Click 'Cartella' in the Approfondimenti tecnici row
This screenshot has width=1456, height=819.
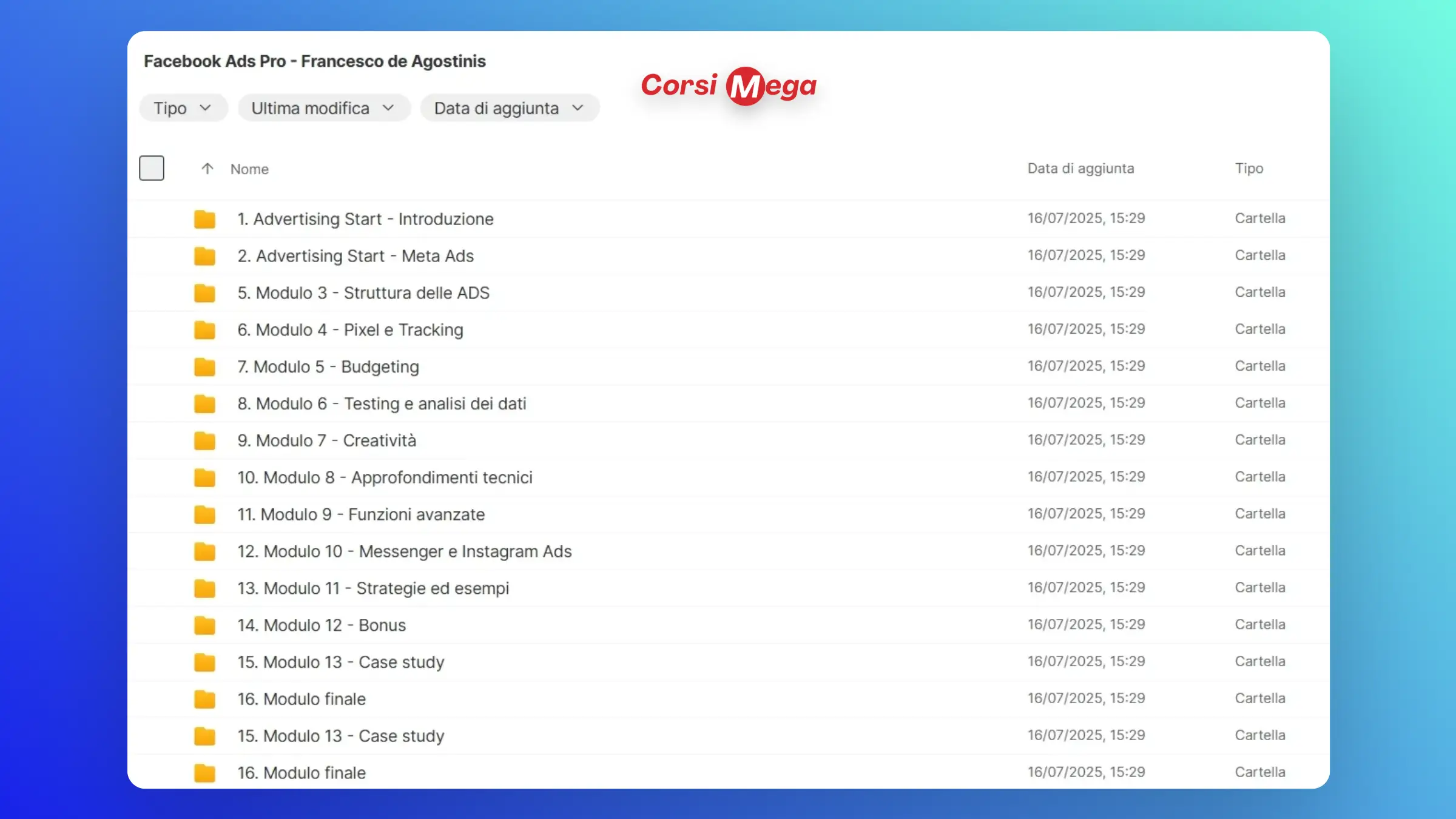[x=1260, y=477]
